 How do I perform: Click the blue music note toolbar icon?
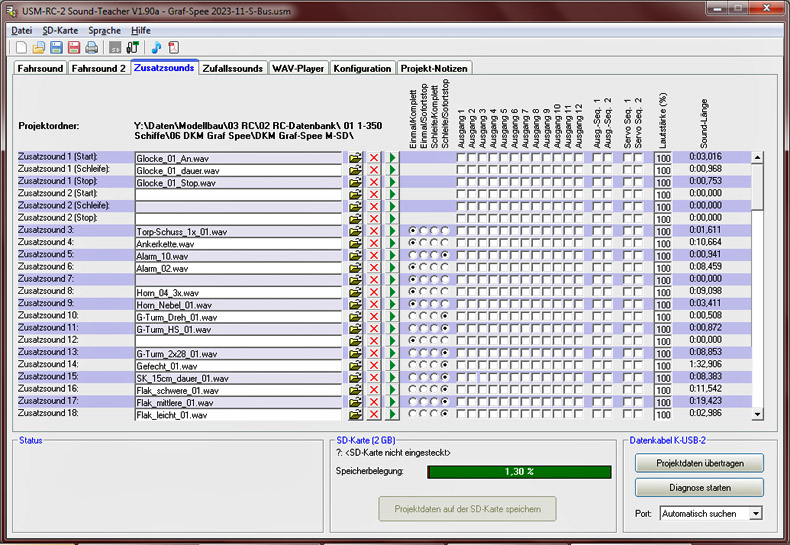tap(156, 47)
